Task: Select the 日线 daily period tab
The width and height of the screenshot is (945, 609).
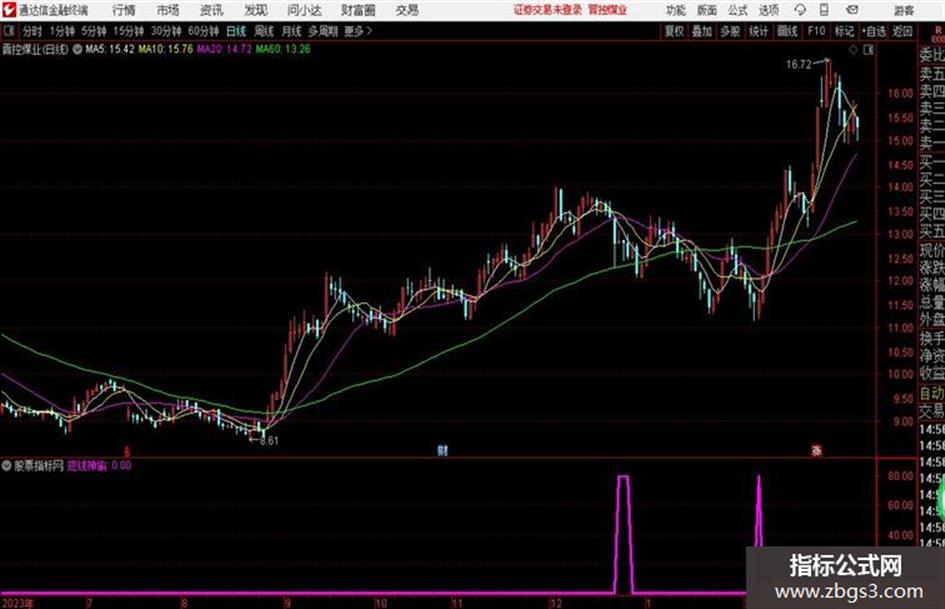Action: [x=236, y=31]
